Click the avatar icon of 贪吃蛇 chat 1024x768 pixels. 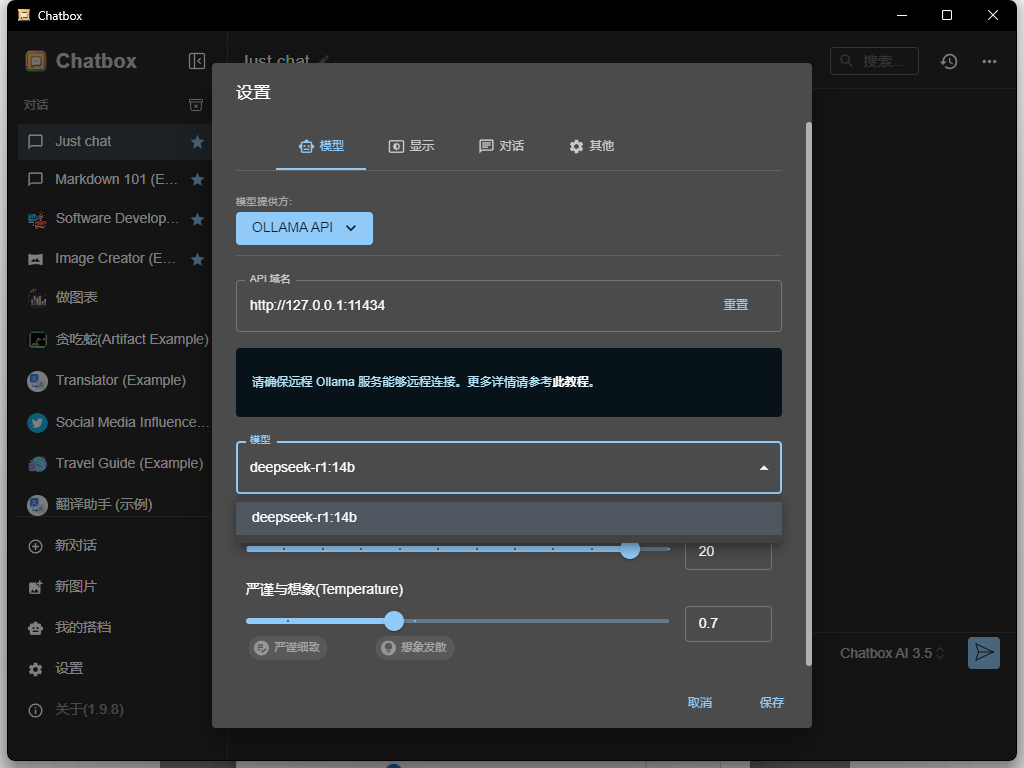pyautogui.click(x=37, y=340)
